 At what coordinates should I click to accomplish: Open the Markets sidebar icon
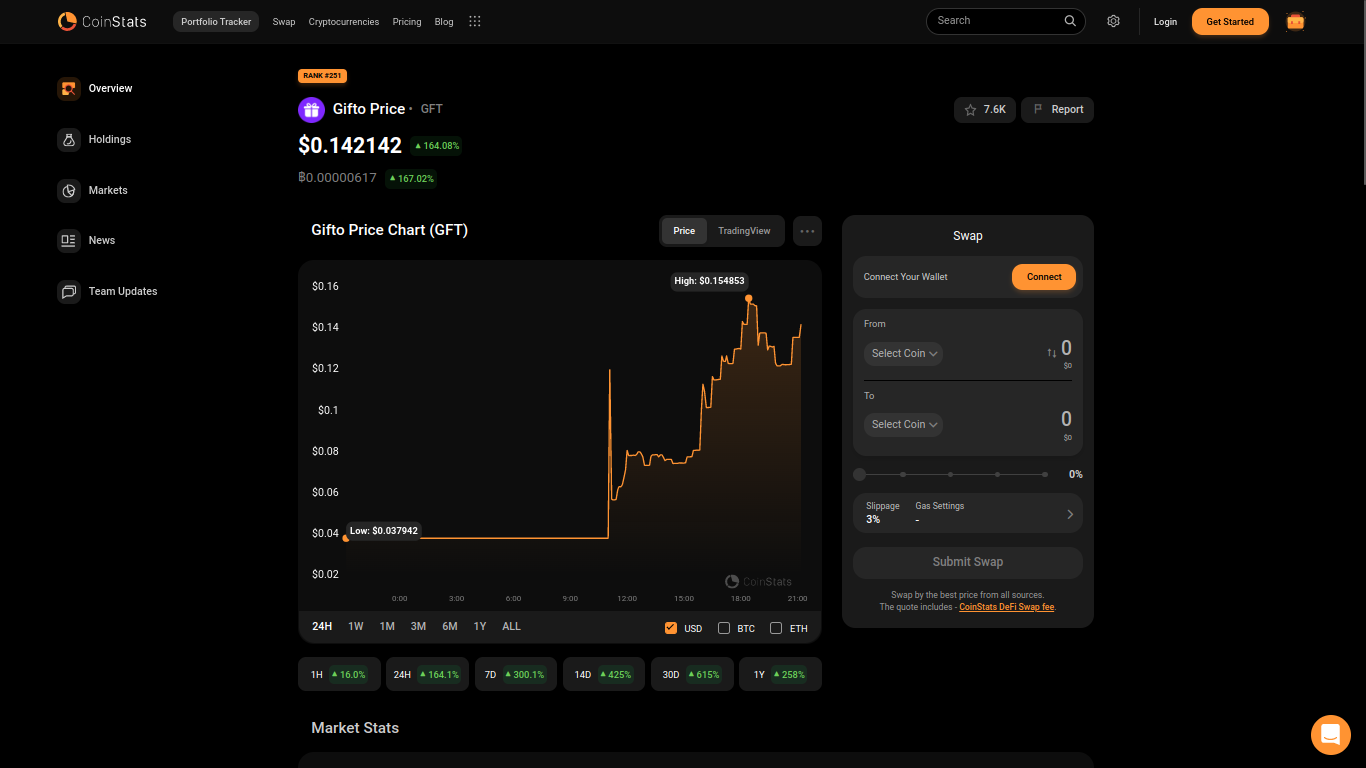69,191
